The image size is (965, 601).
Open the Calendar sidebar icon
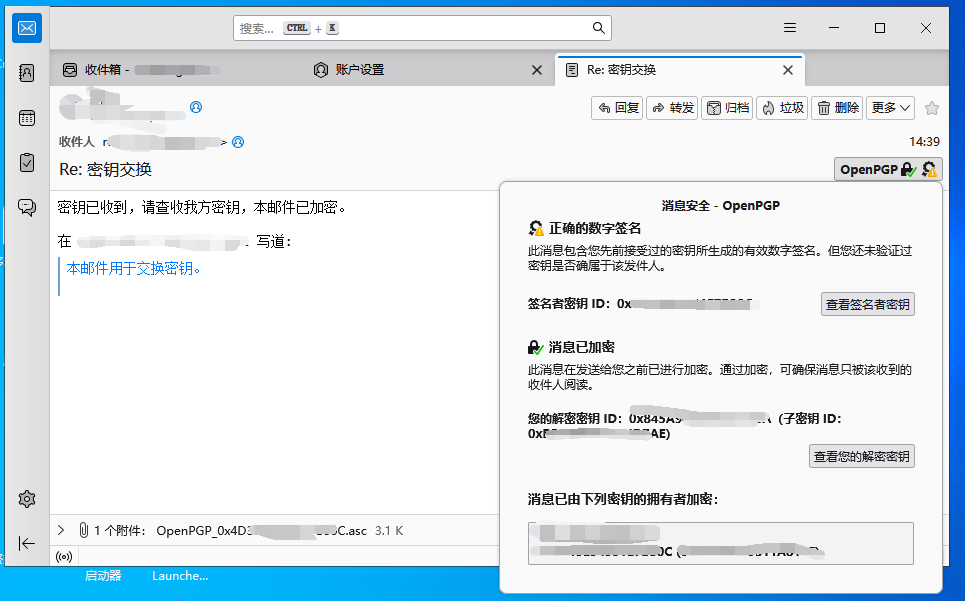tap(27, 117)
